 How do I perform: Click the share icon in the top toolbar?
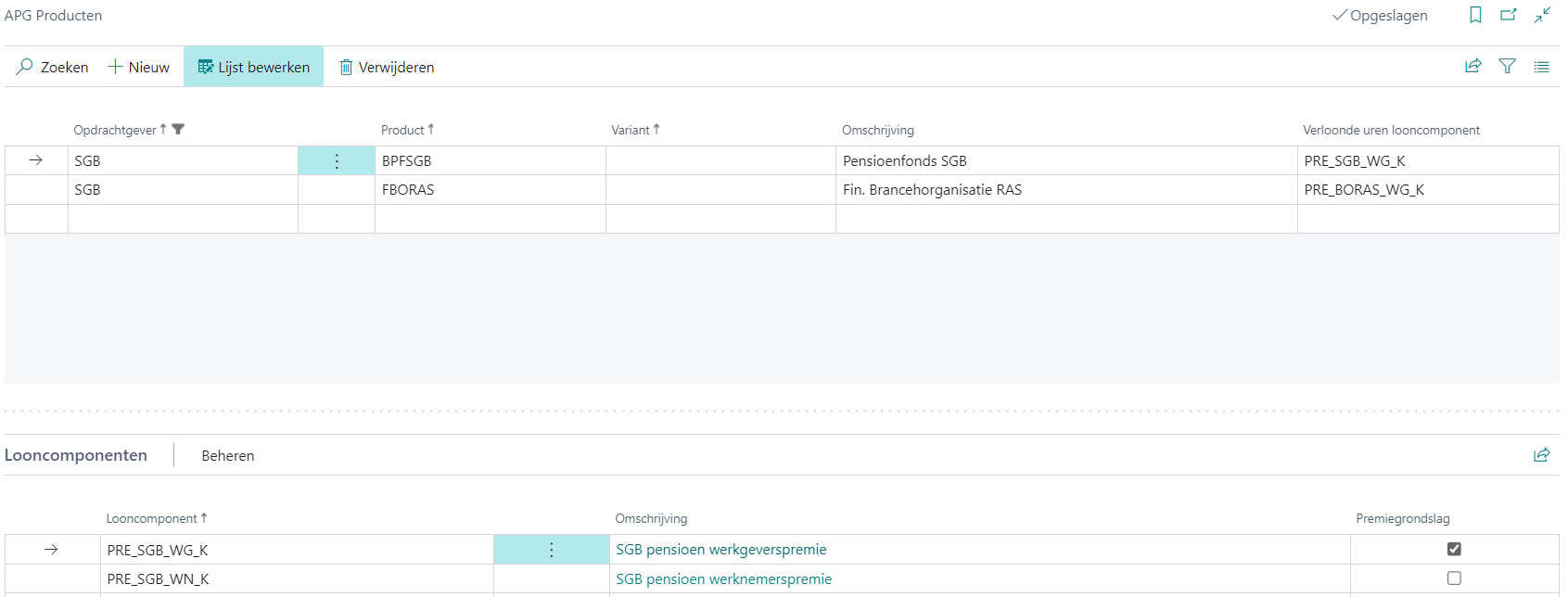(1472, 66)
